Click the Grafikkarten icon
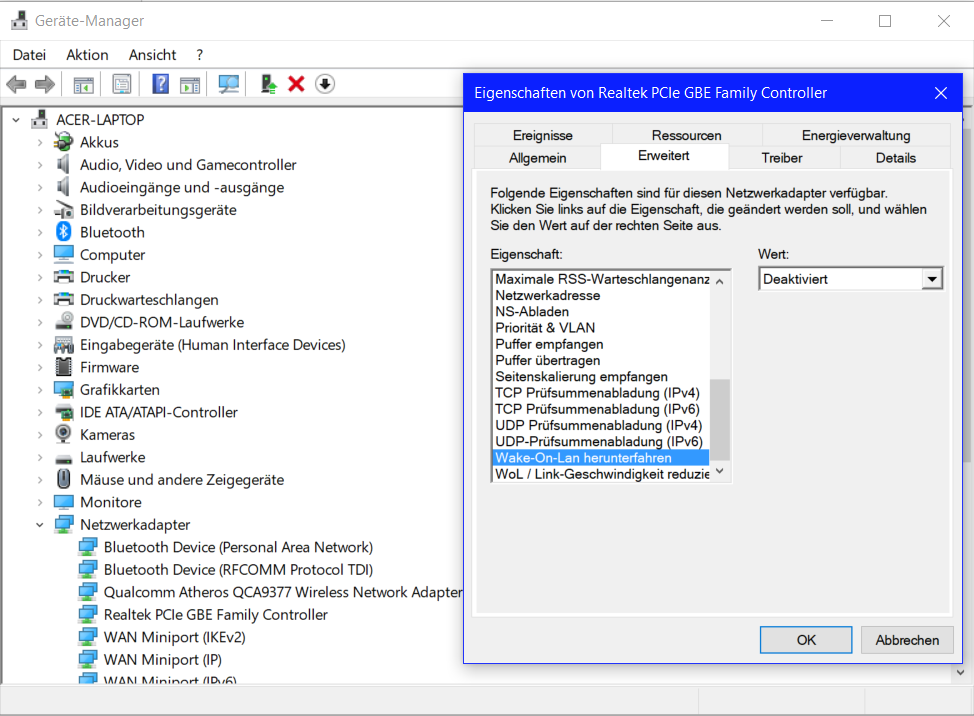The width and height of the screenshot is (974, 716). pyautogui.click(x=63, y=389)
